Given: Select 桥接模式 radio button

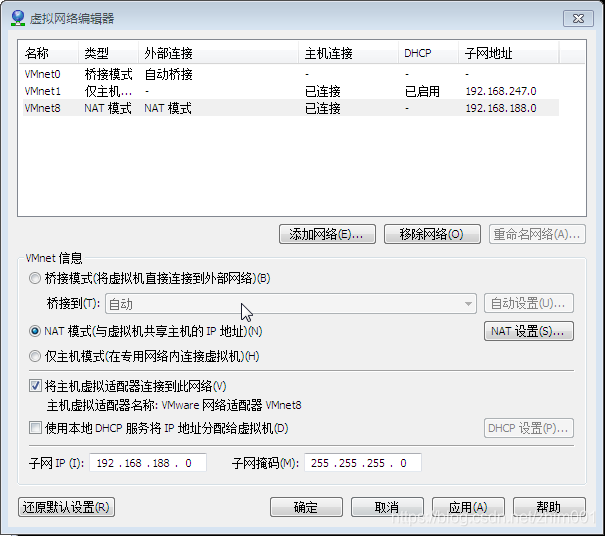Looking at the screenshot, I should pyautogui.click(x=35, y=278).
